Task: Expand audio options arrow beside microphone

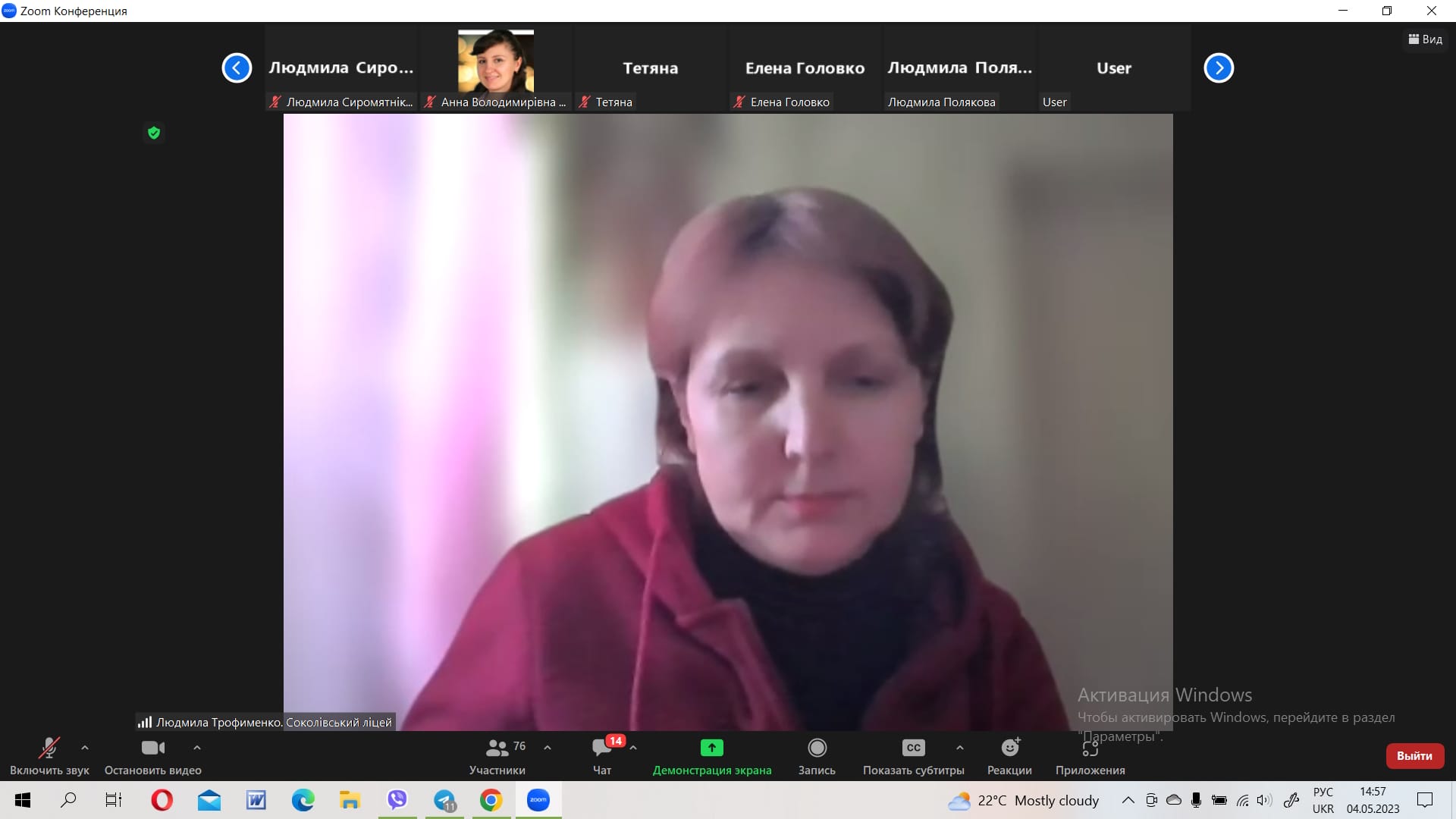Action: [85, 748]
